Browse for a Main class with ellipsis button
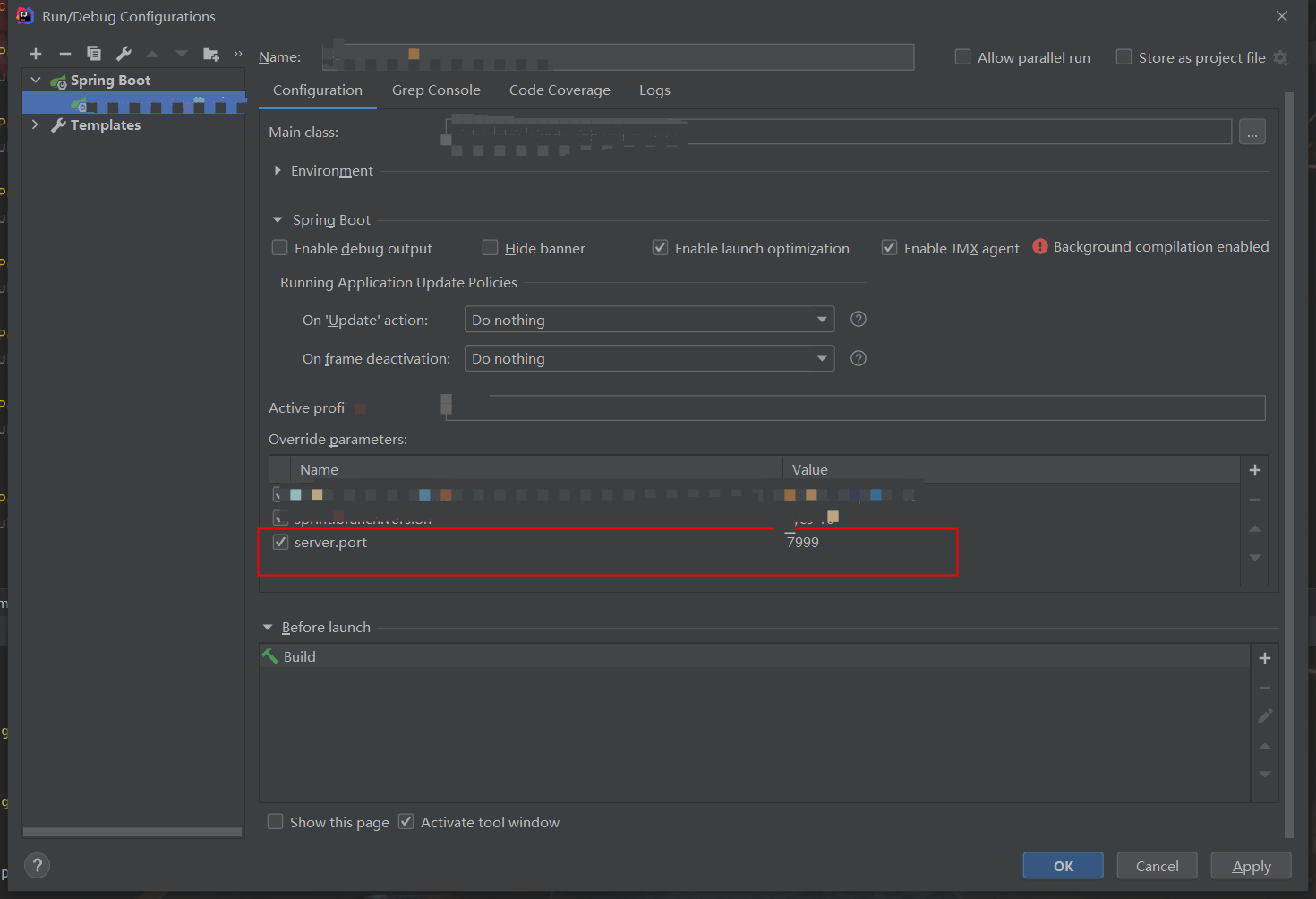The height and width of the screenshot is (899, 1316). [x=1252, y=131]
